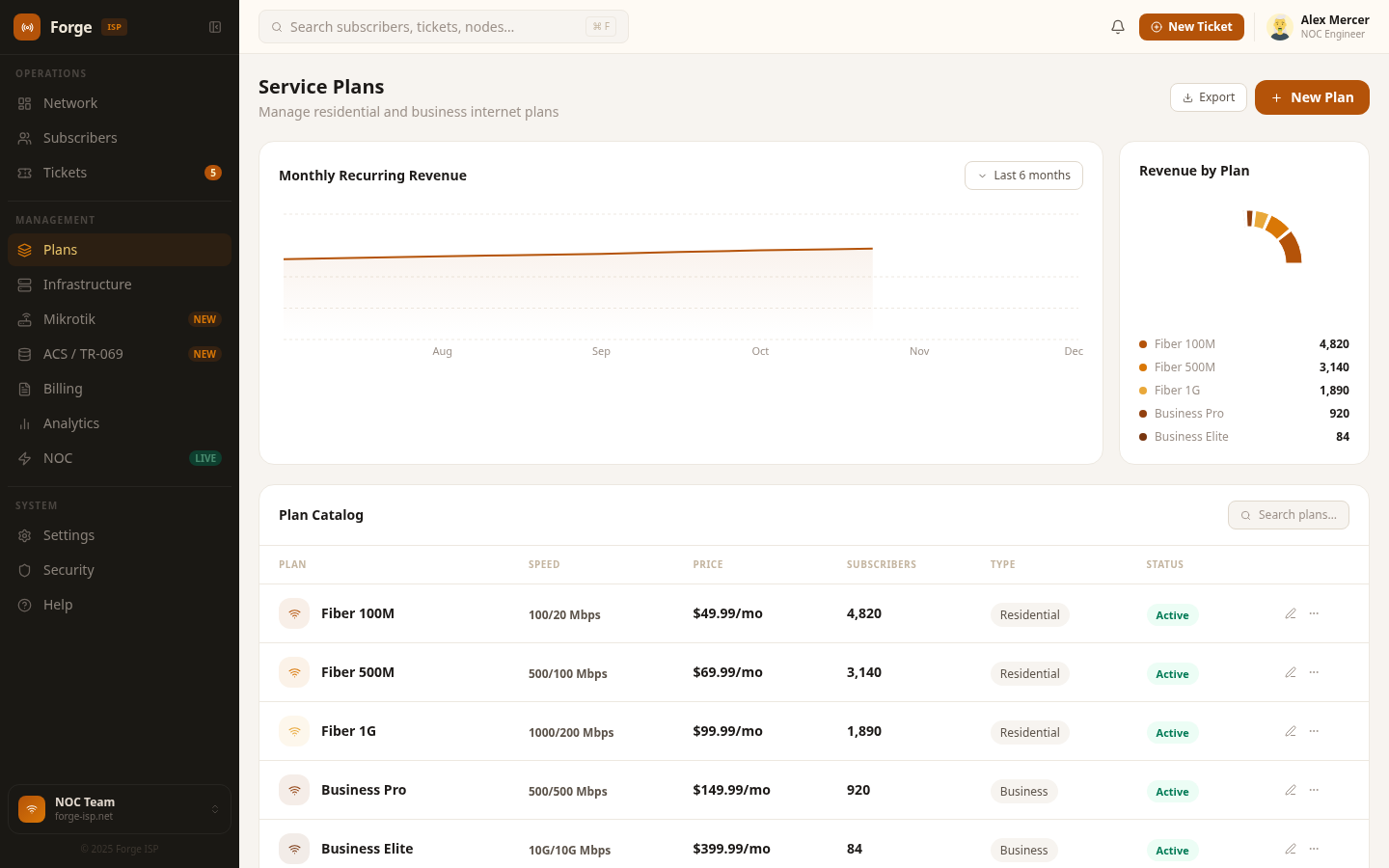Click the Forge logo icon

pos(27,27)
